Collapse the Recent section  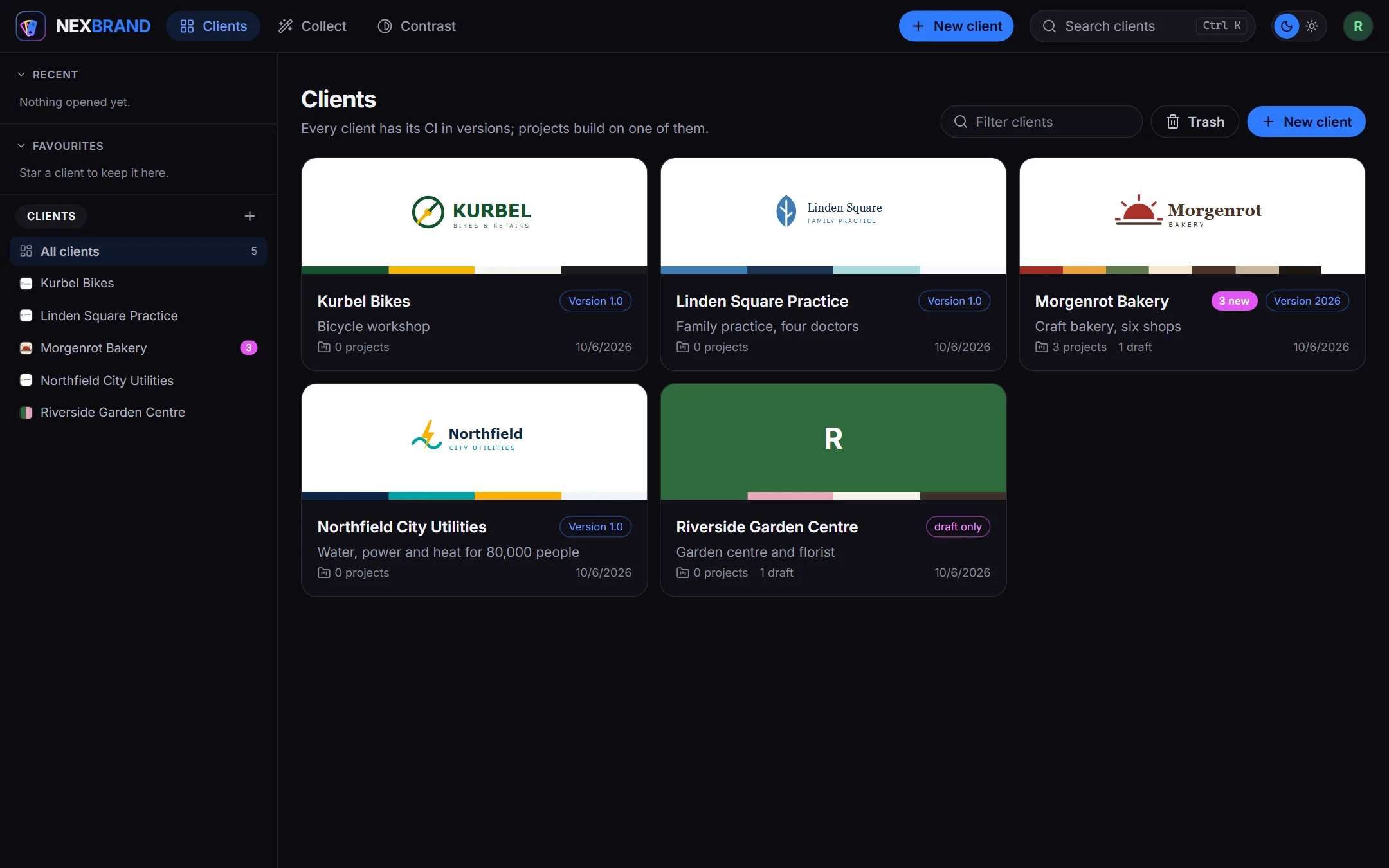tap(48, 75)
